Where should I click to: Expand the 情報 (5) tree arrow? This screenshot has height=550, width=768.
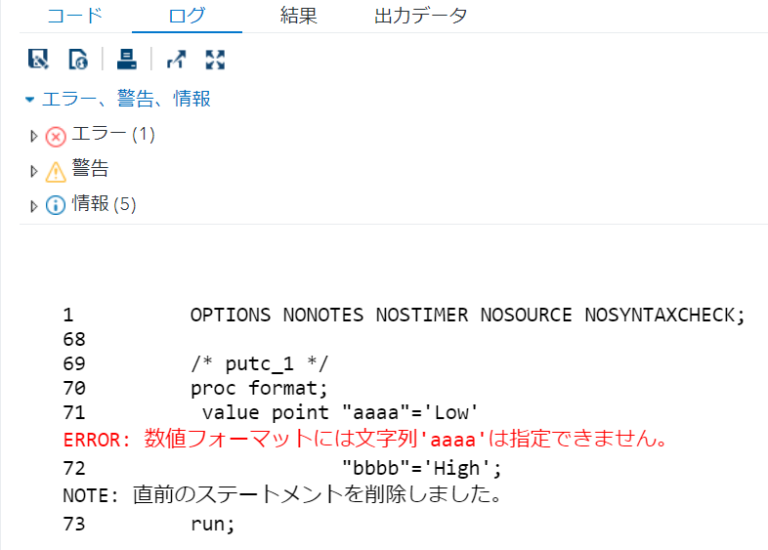click(34, 206)
